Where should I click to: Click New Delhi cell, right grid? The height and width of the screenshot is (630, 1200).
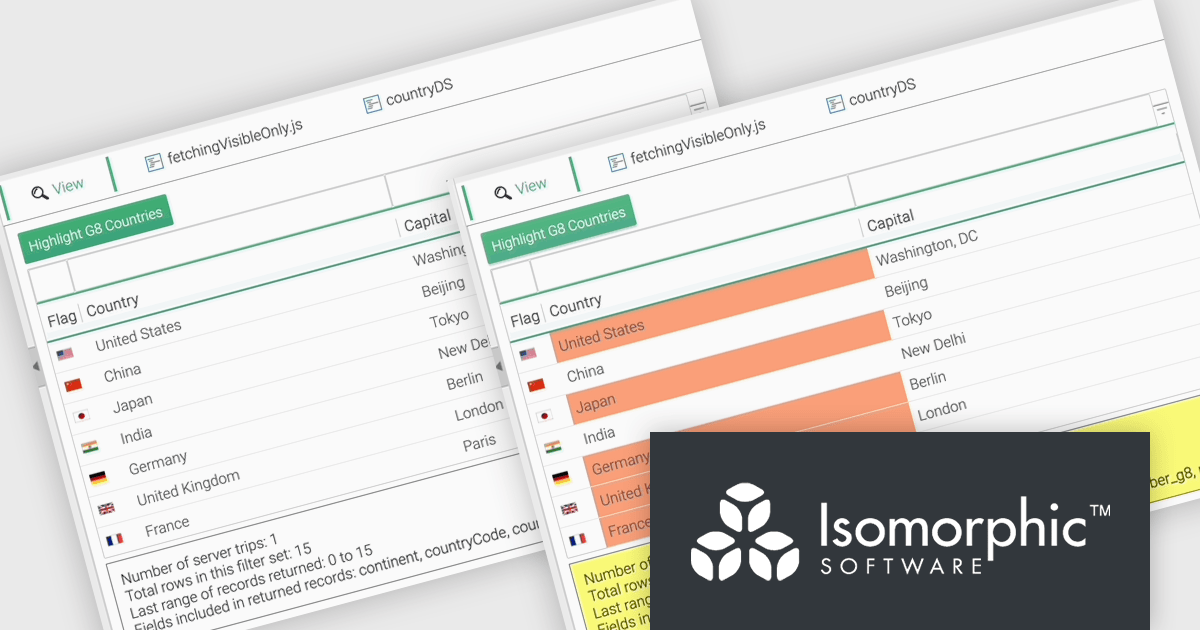[933, 347]
